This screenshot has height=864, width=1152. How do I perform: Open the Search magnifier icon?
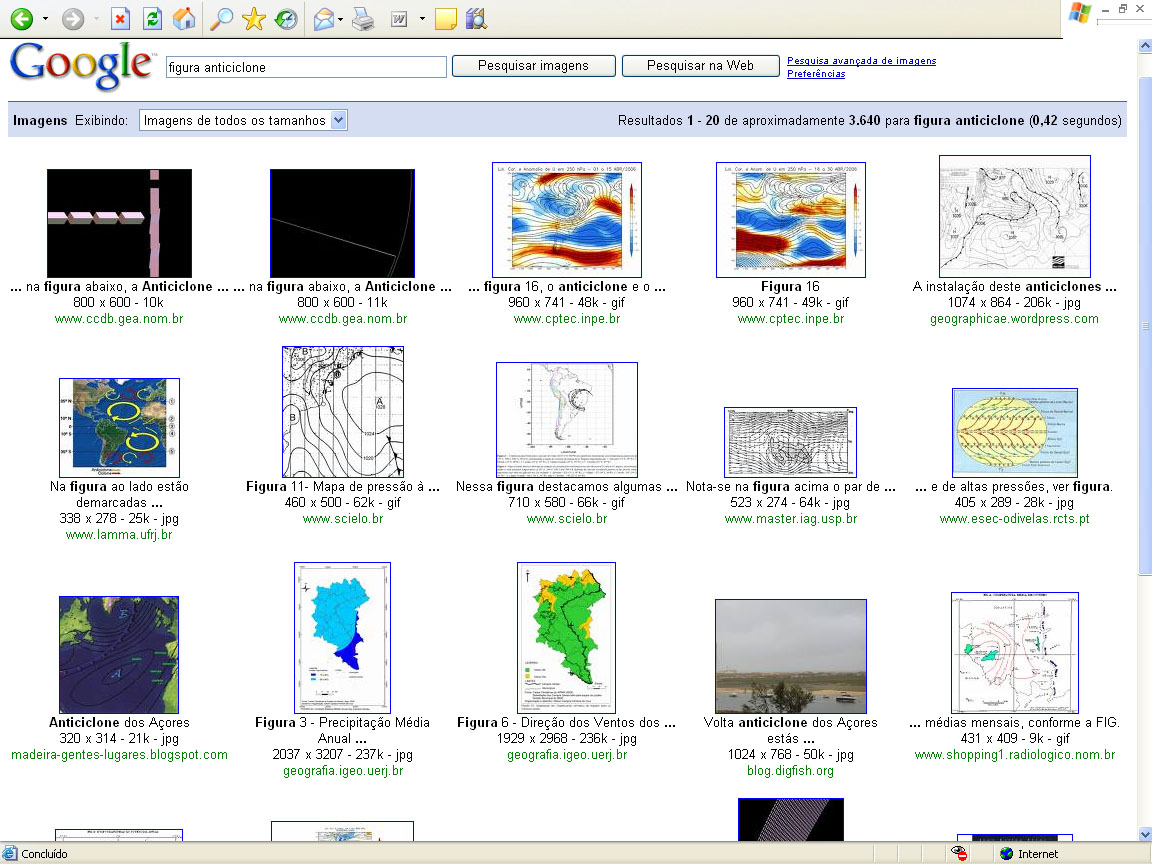click(x=222, y=19)
